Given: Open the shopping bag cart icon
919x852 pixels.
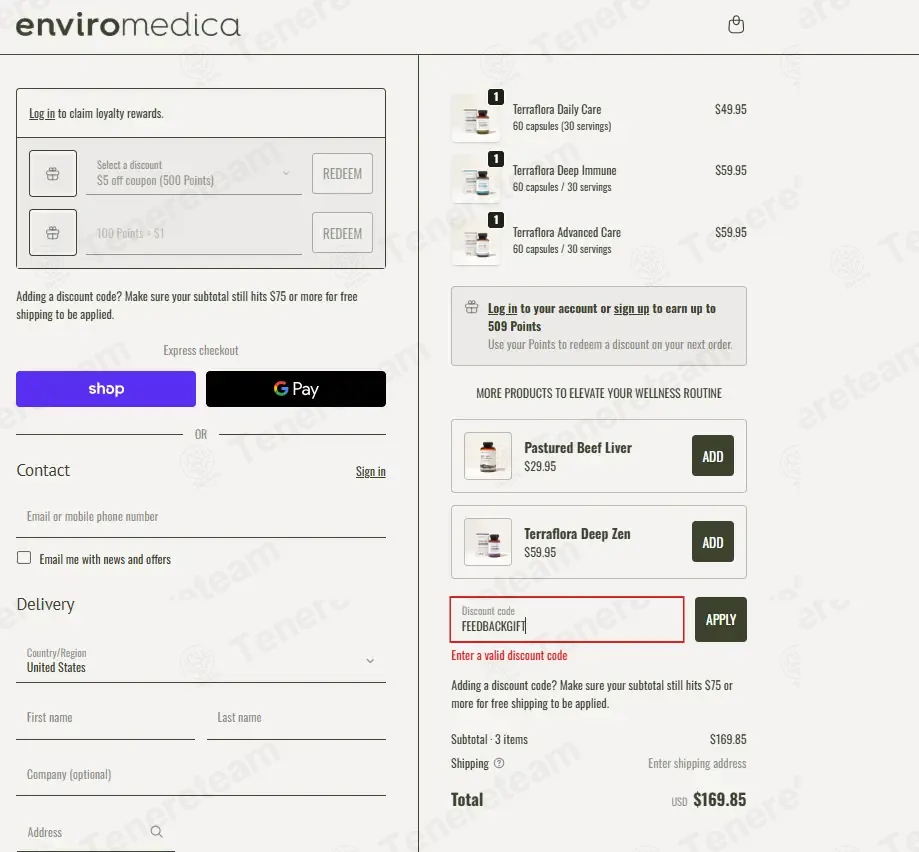Looking at the screenshot, I should click(x=736, y=25).
